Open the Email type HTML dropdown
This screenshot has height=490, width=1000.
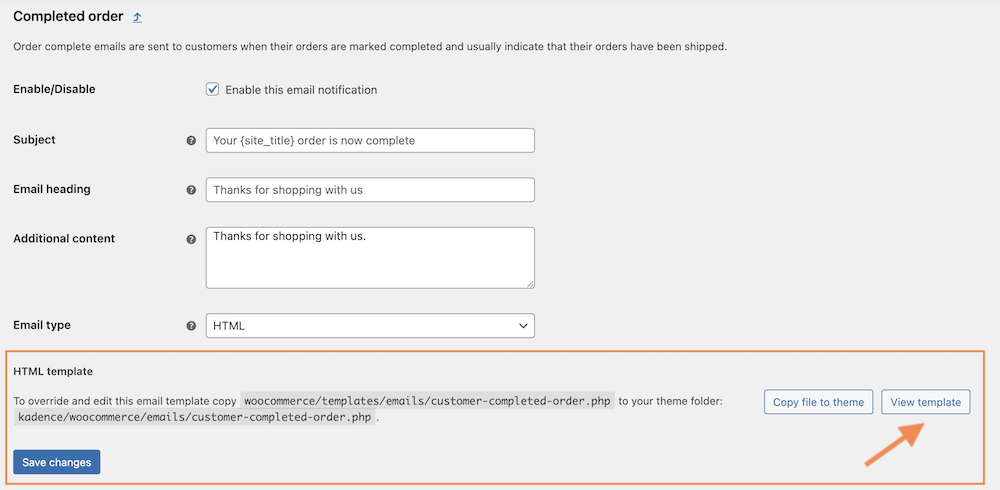pos(370,325)
